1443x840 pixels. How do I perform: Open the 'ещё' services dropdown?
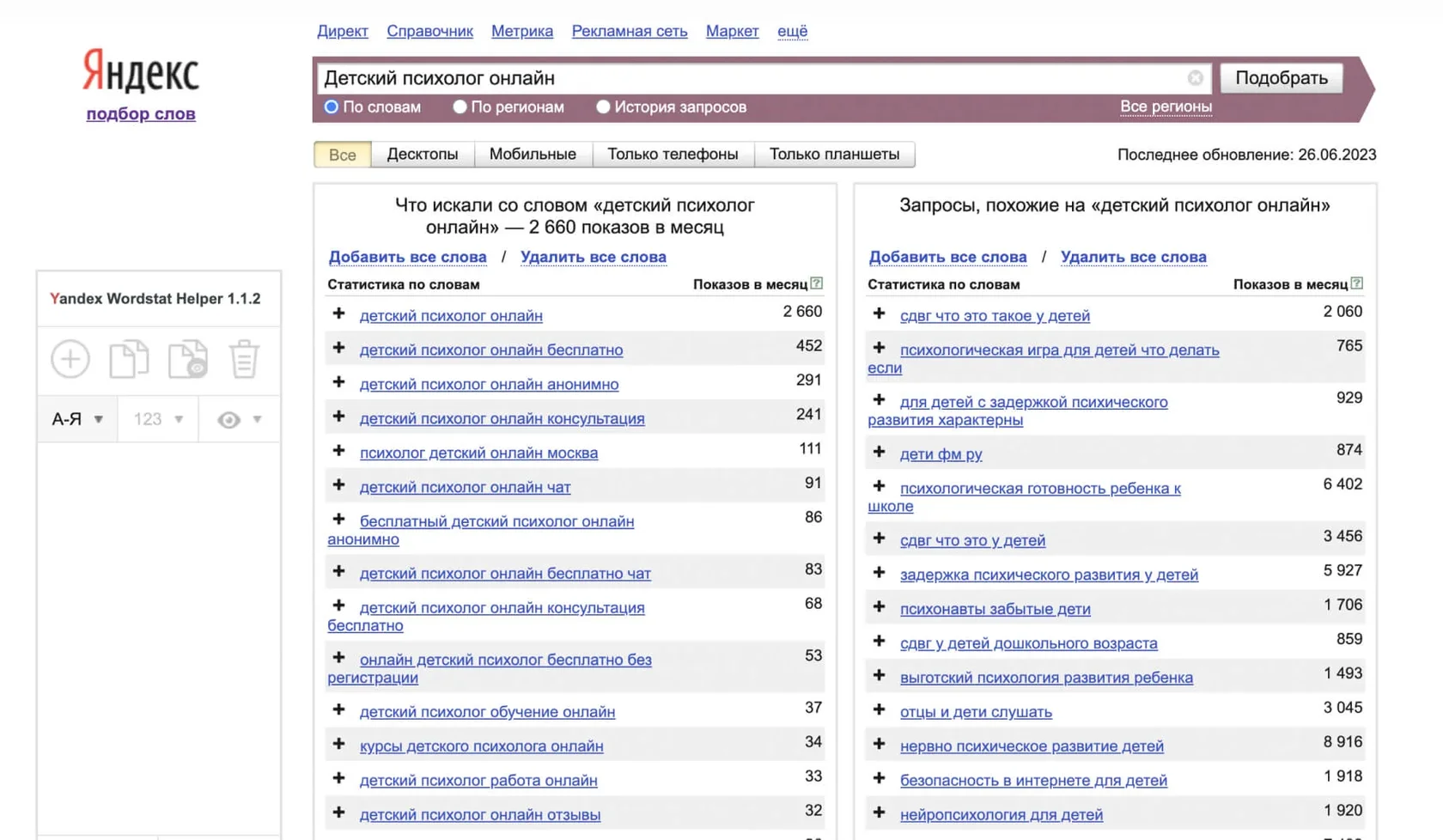click(x=792, y=31)
